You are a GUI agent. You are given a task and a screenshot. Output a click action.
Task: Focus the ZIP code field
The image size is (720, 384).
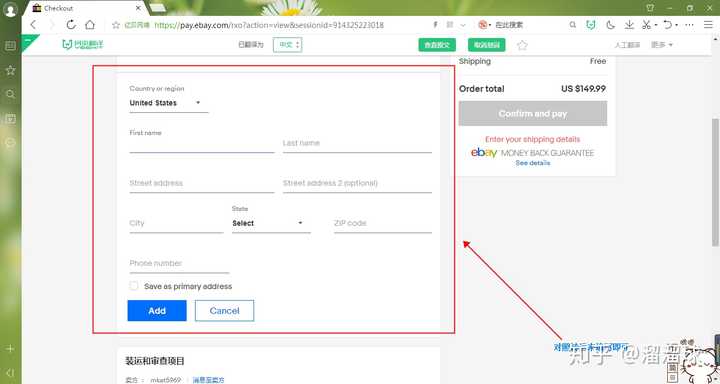coord(383,224)
